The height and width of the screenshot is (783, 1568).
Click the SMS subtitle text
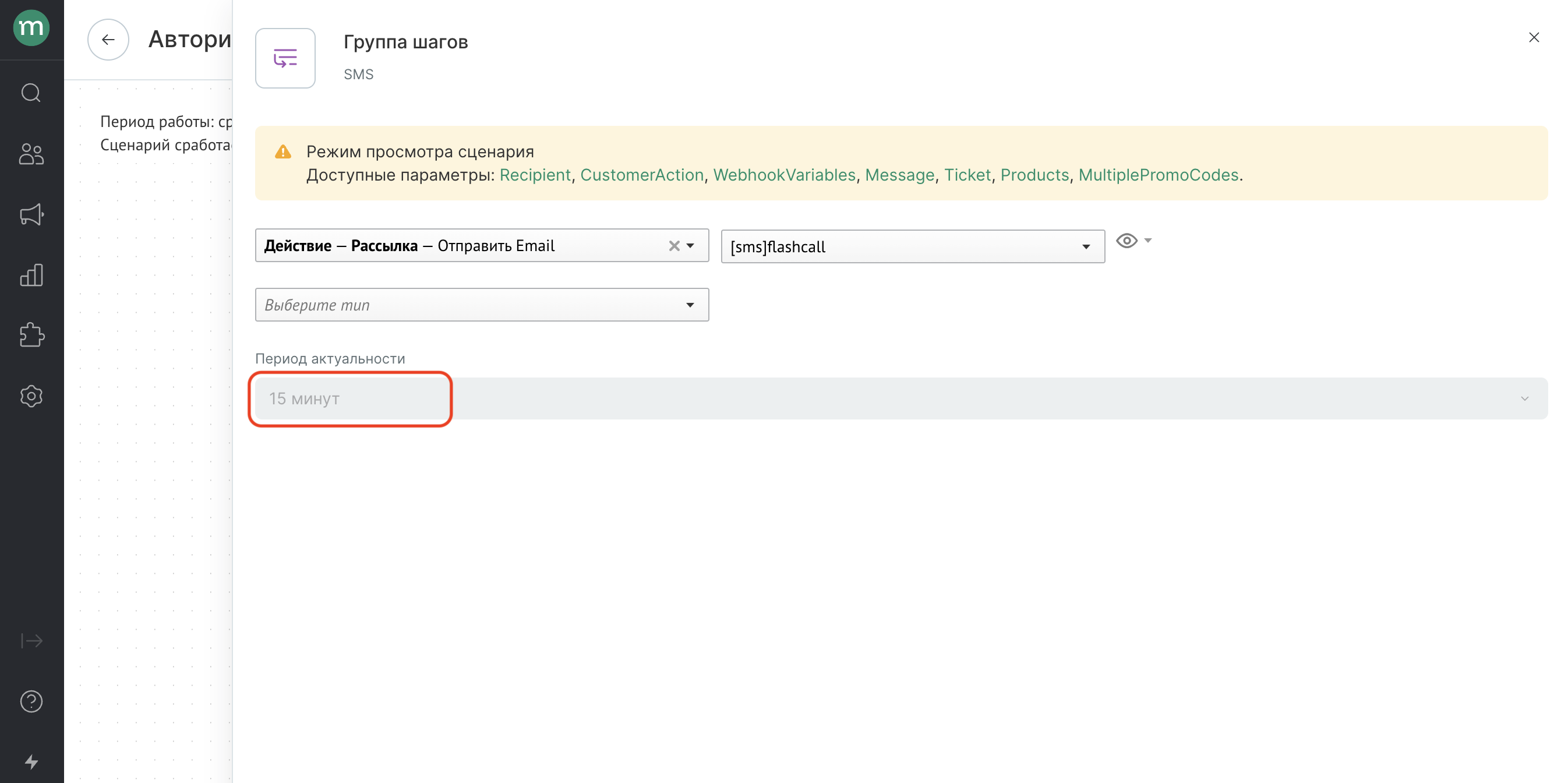[359, 75]
